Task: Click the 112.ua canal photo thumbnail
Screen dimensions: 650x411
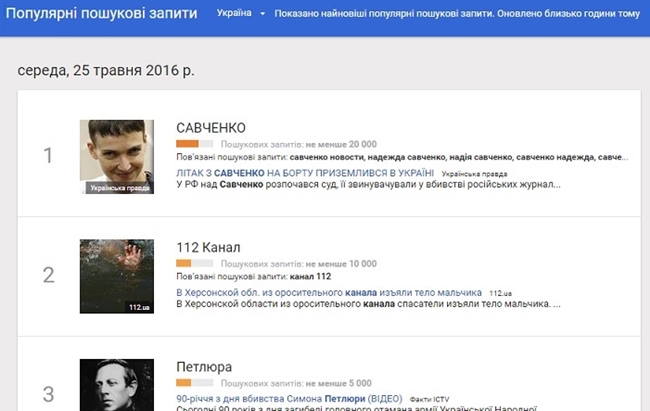Action: tap(117, 276)
